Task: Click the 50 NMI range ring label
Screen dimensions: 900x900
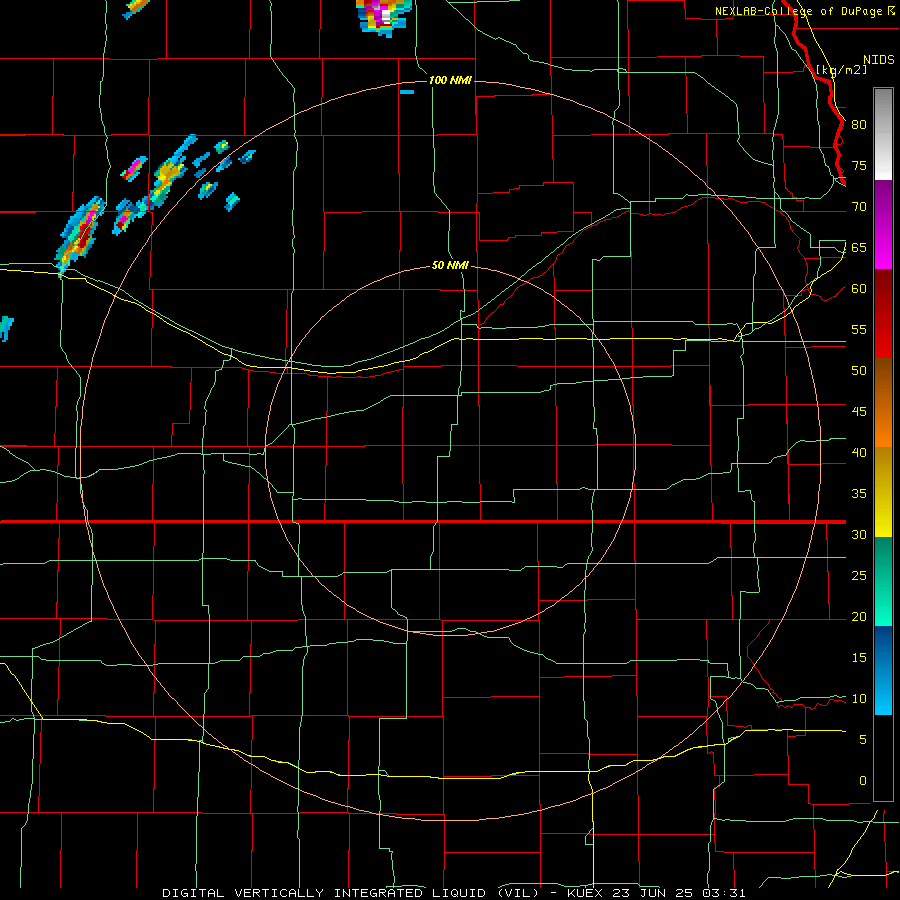Action: tap(450, 265)
